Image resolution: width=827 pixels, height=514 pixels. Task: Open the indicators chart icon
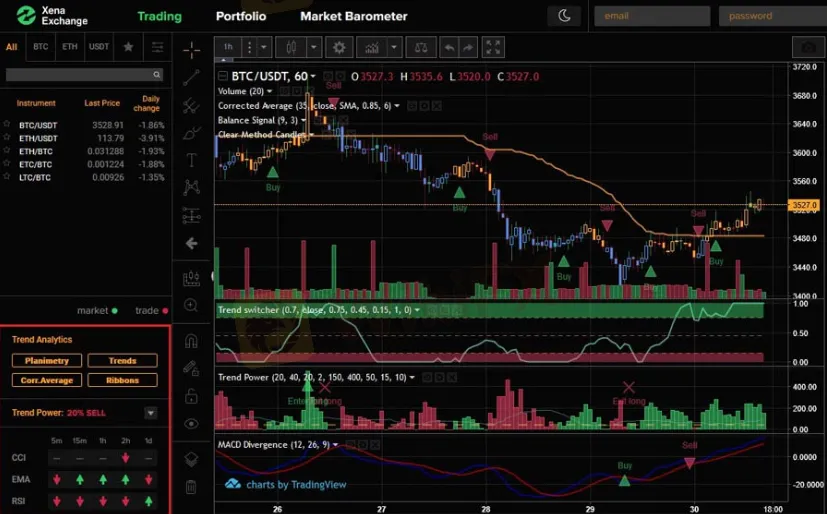pos(372,47)
